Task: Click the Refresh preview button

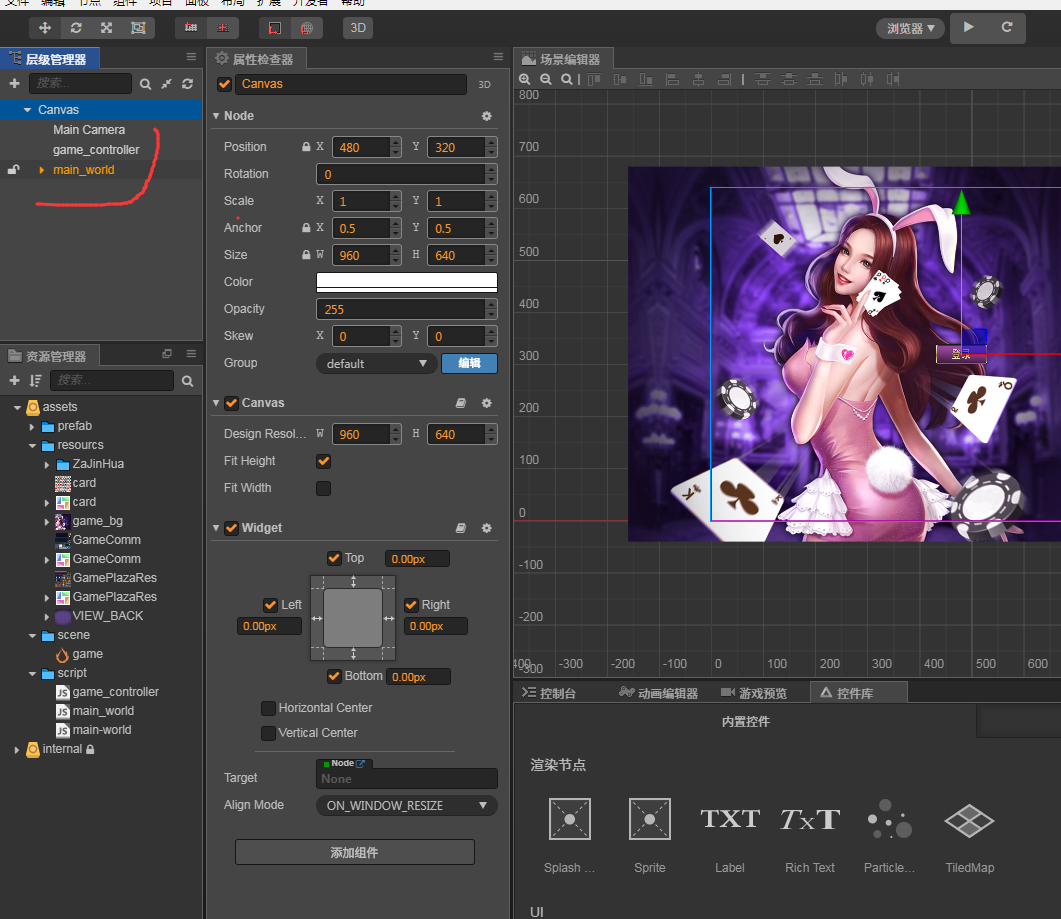Action: (1007, 28)
